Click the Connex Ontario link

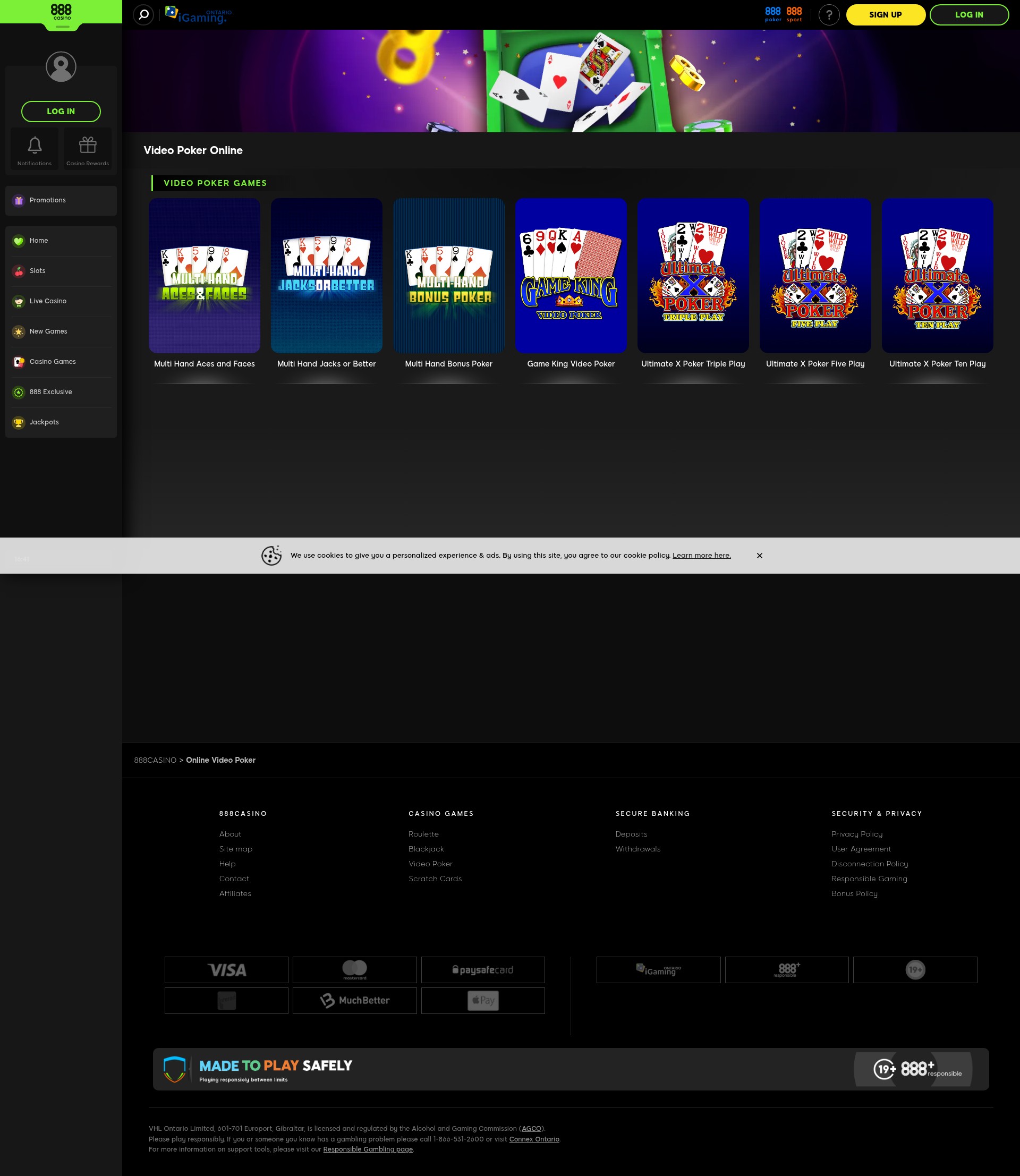tap(534, 1139)
